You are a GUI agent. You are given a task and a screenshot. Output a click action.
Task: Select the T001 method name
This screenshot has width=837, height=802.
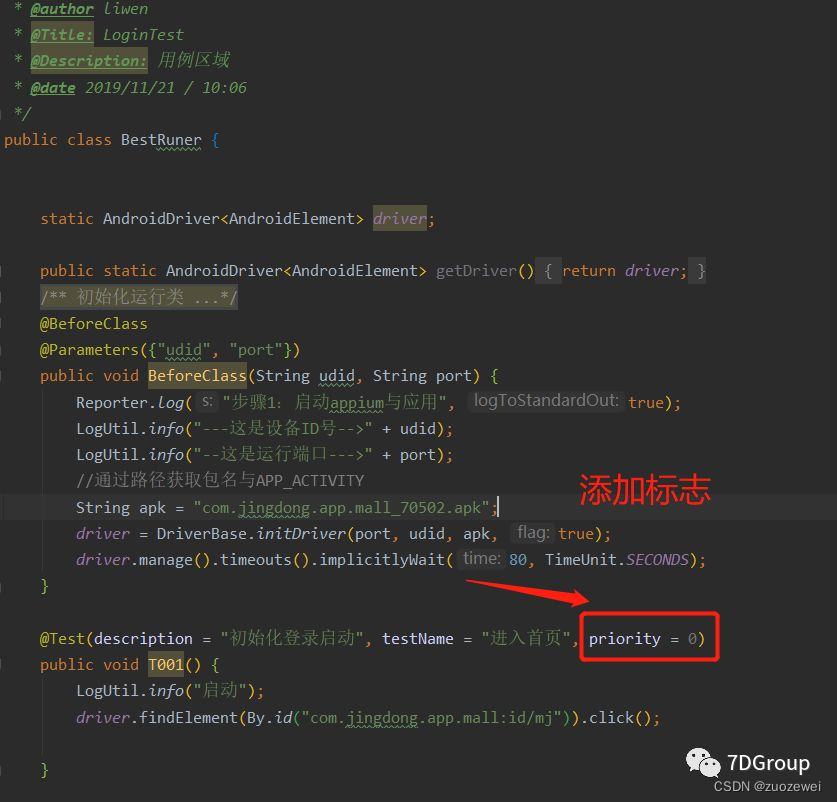tap(165, 665)
